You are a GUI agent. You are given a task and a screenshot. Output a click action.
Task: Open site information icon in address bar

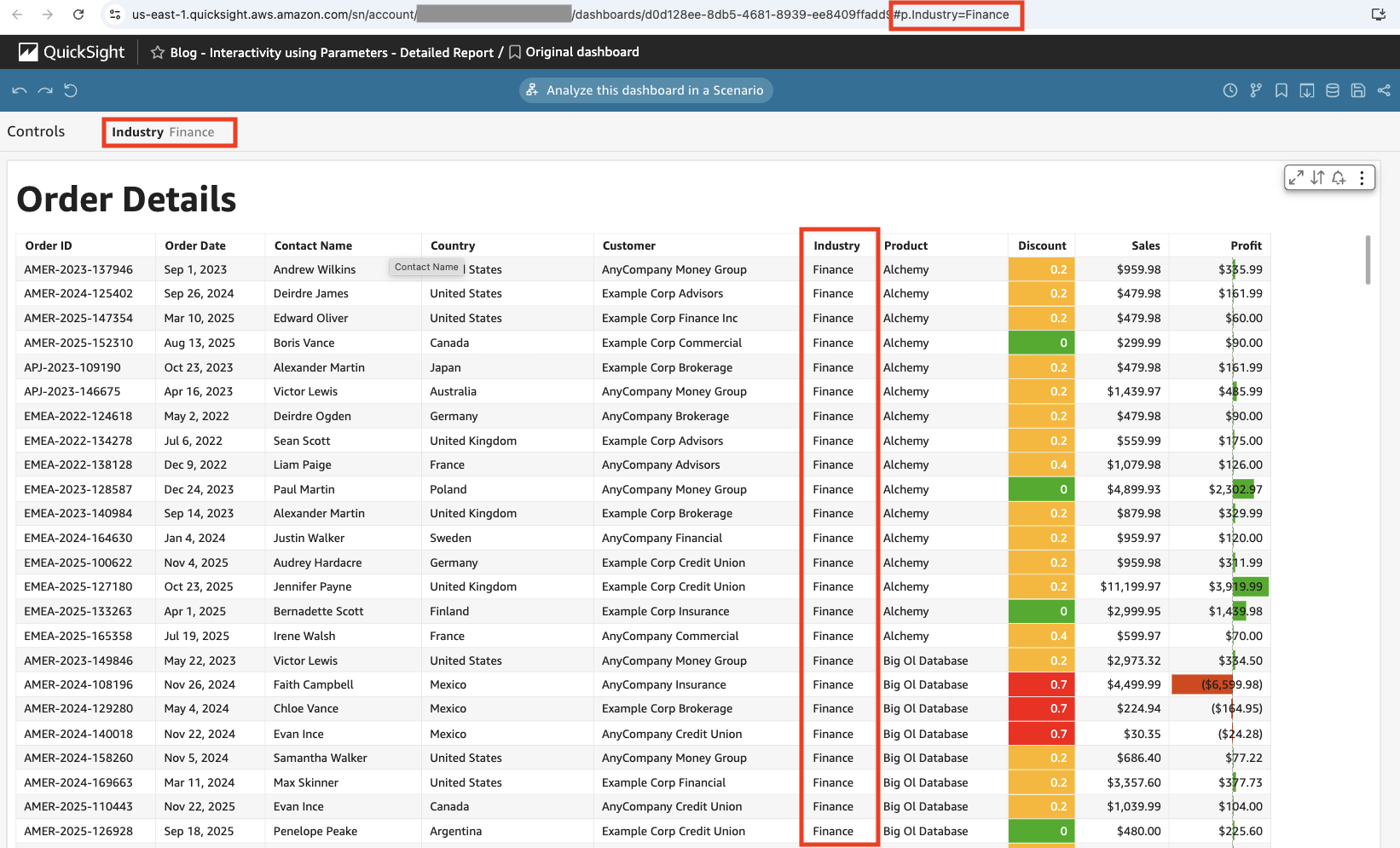[115, 14]
